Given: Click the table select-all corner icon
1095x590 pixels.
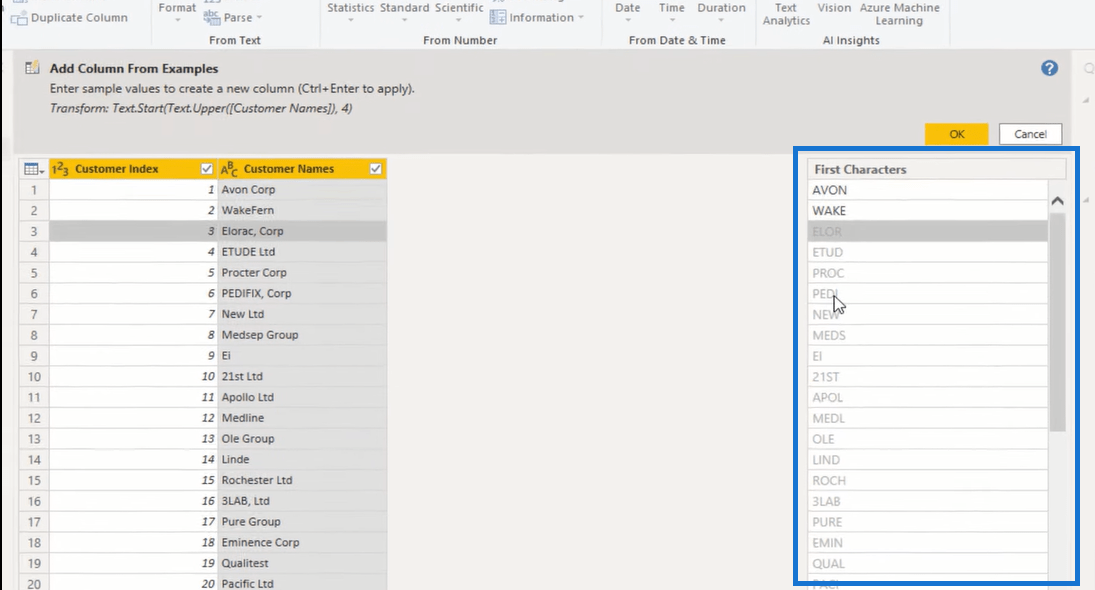Looking at the screenshot, I should click(x=32, y=169).
